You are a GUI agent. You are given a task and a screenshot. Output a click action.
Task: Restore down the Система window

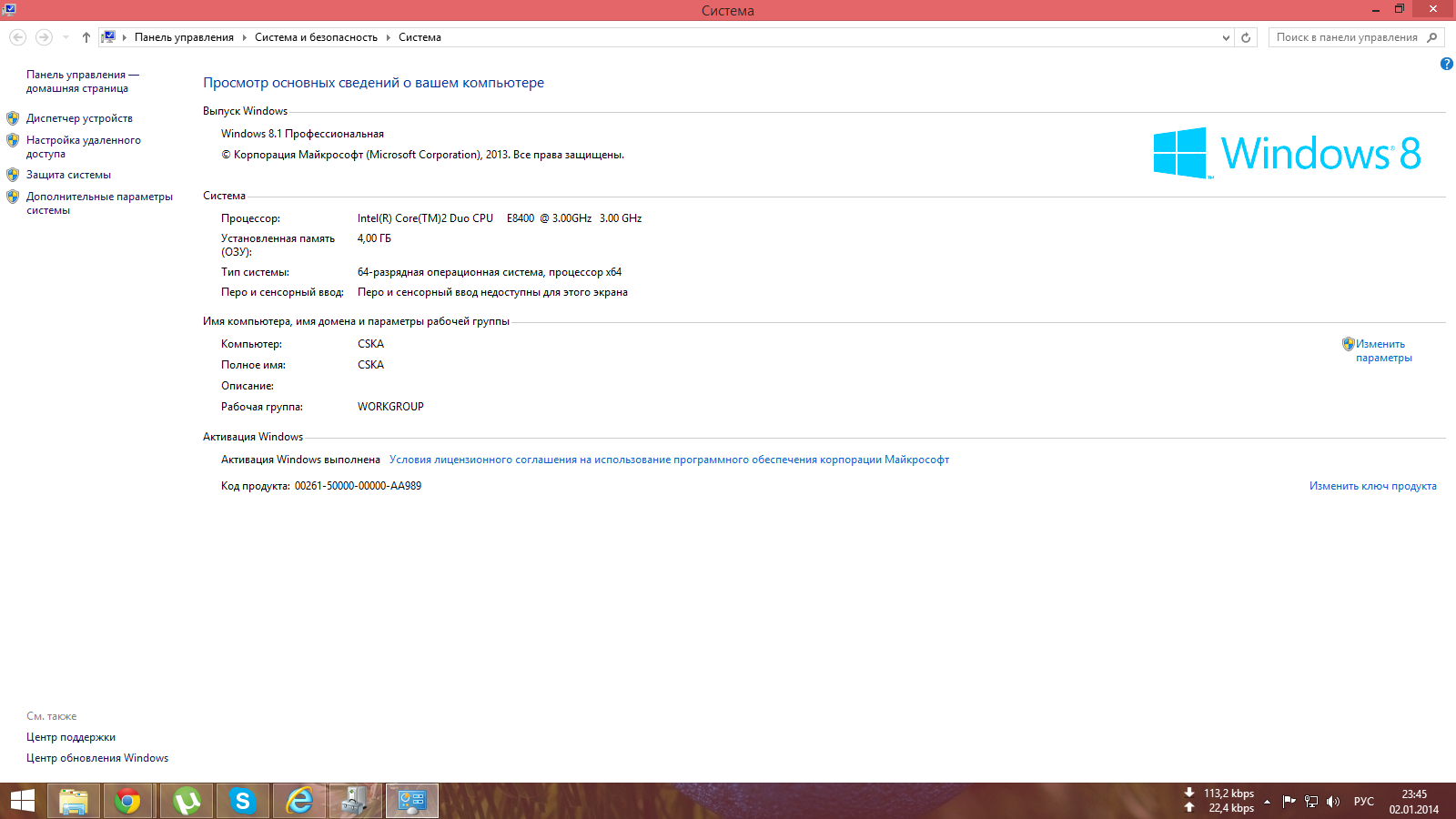(1400, 9)
